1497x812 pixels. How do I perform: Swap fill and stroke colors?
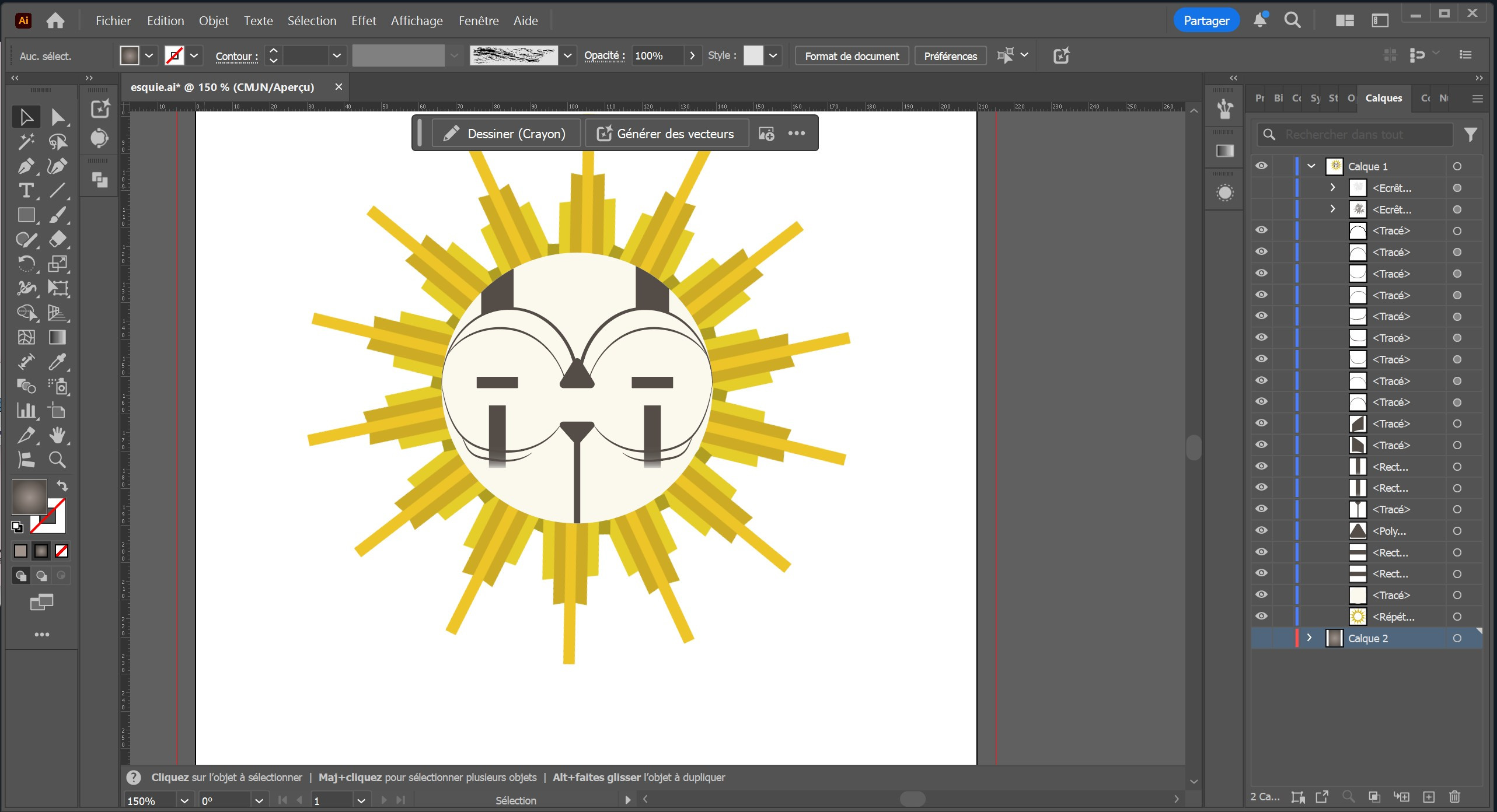pos(62,485)
